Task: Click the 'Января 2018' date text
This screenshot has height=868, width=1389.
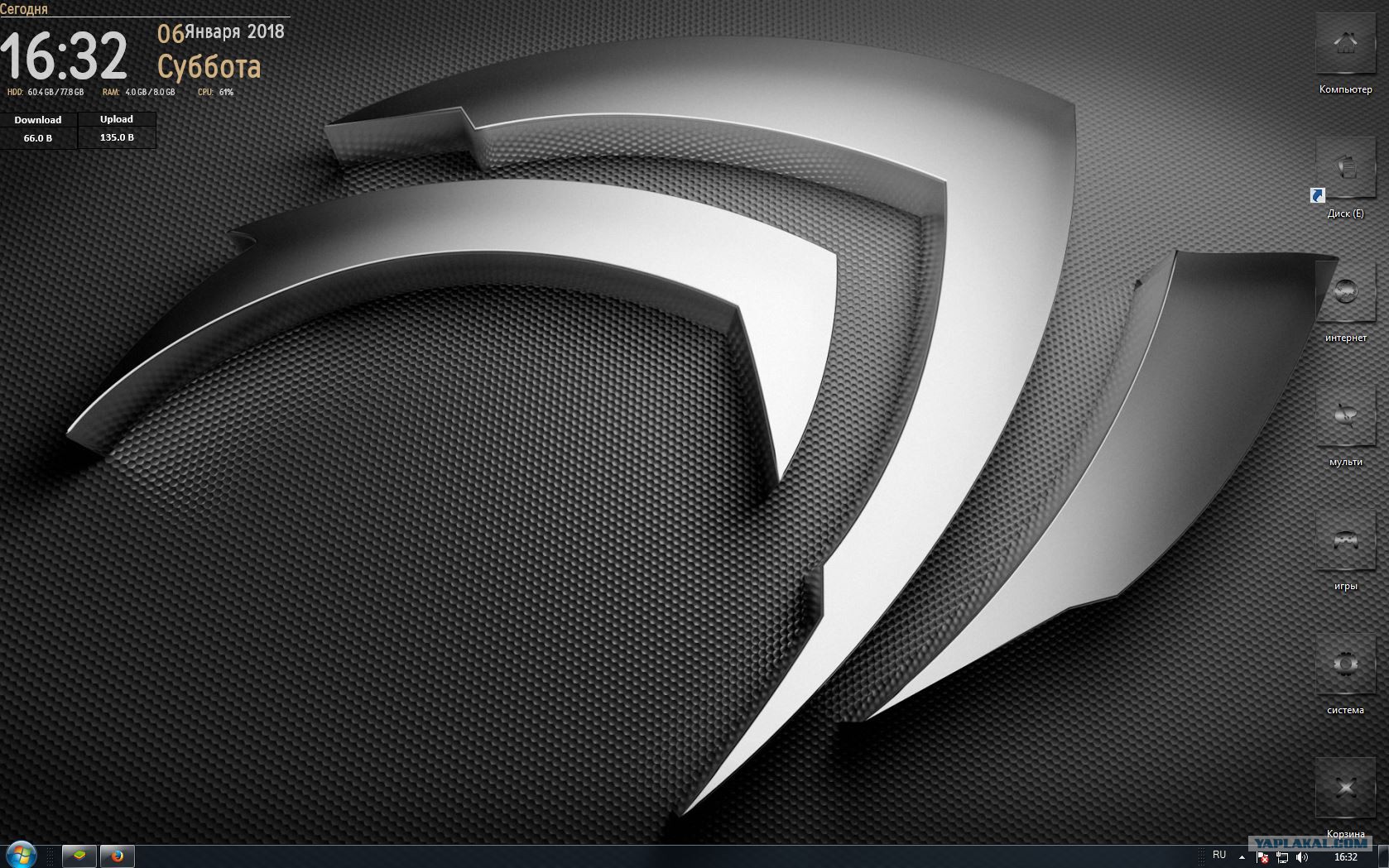Action: 234,31
